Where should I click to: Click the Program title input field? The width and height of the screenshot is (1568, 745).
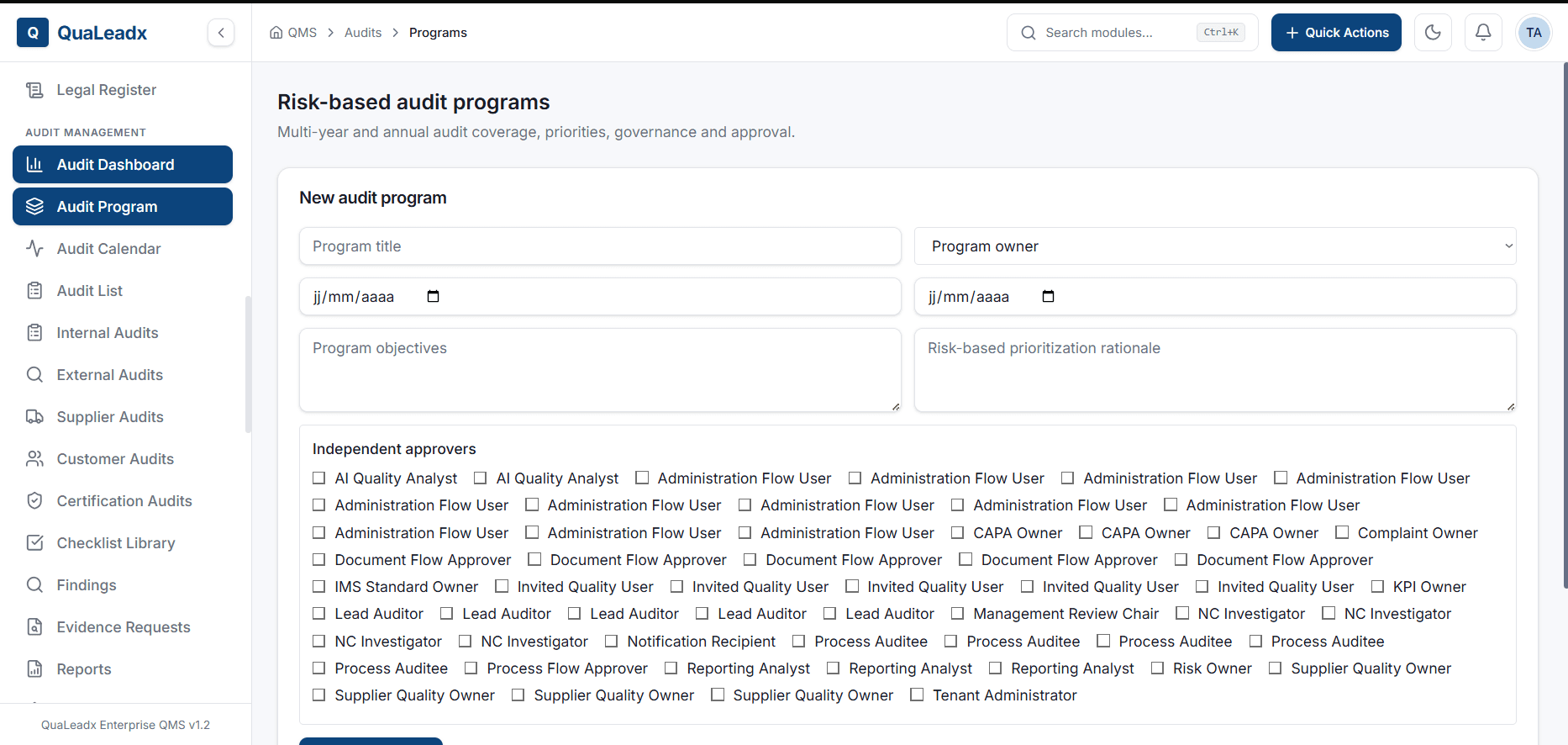pyautogui.click(x=600, y=246)
